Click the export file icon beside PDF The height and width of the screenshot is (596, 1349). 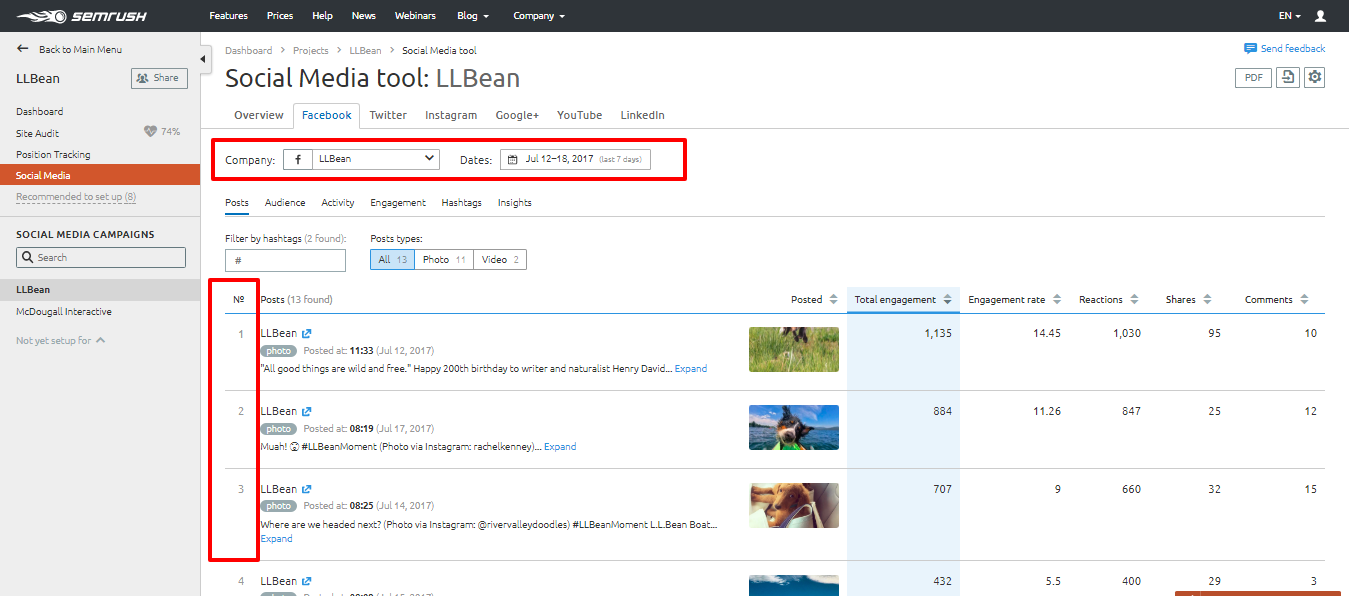(1288, 77)
